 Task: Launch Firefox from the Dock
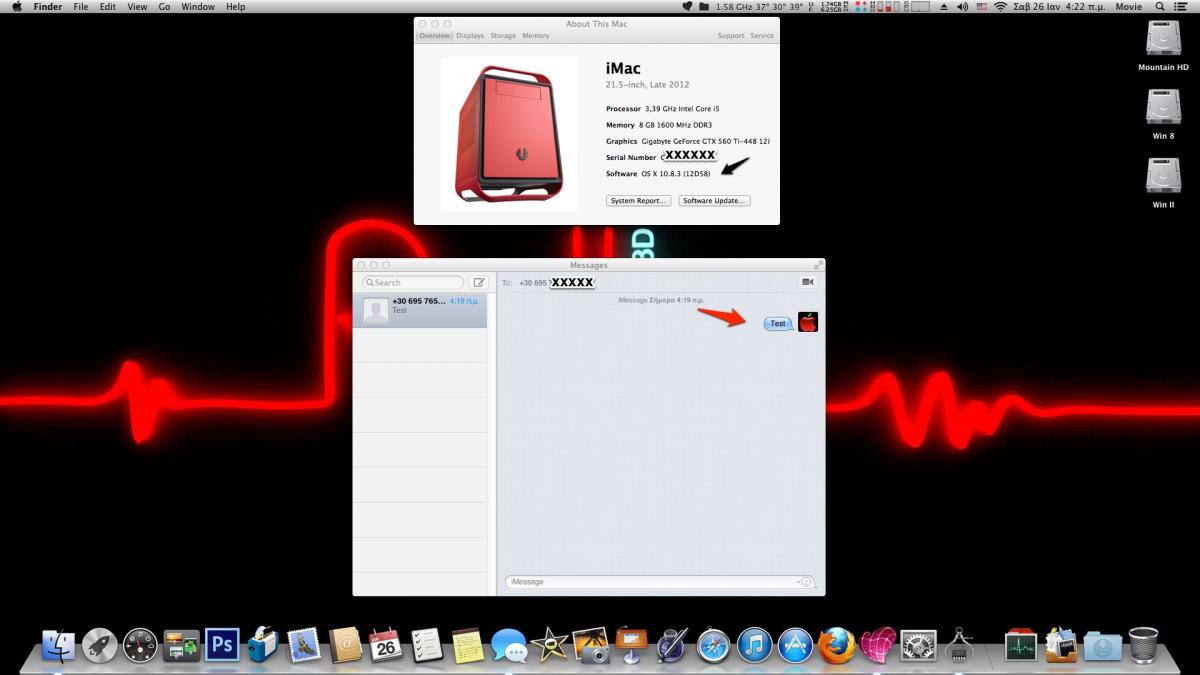(x=837, y=645)
